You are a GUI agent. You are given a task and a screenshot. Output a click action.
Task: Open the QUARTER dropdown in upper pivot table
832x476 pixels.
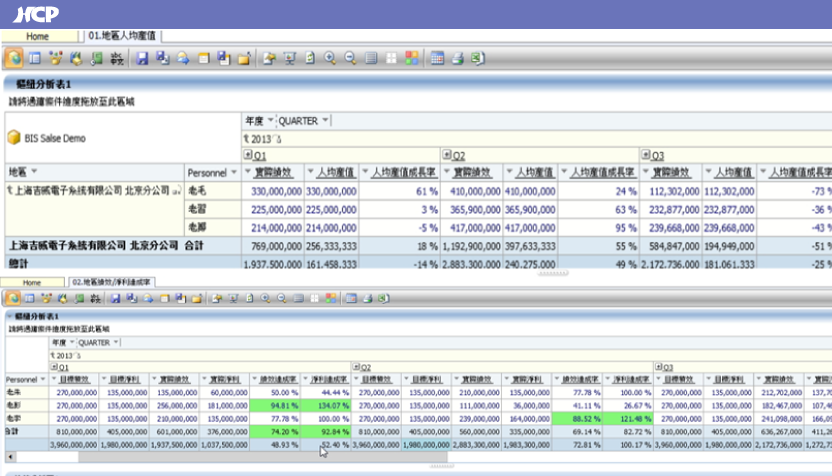[x=325, y=120]
